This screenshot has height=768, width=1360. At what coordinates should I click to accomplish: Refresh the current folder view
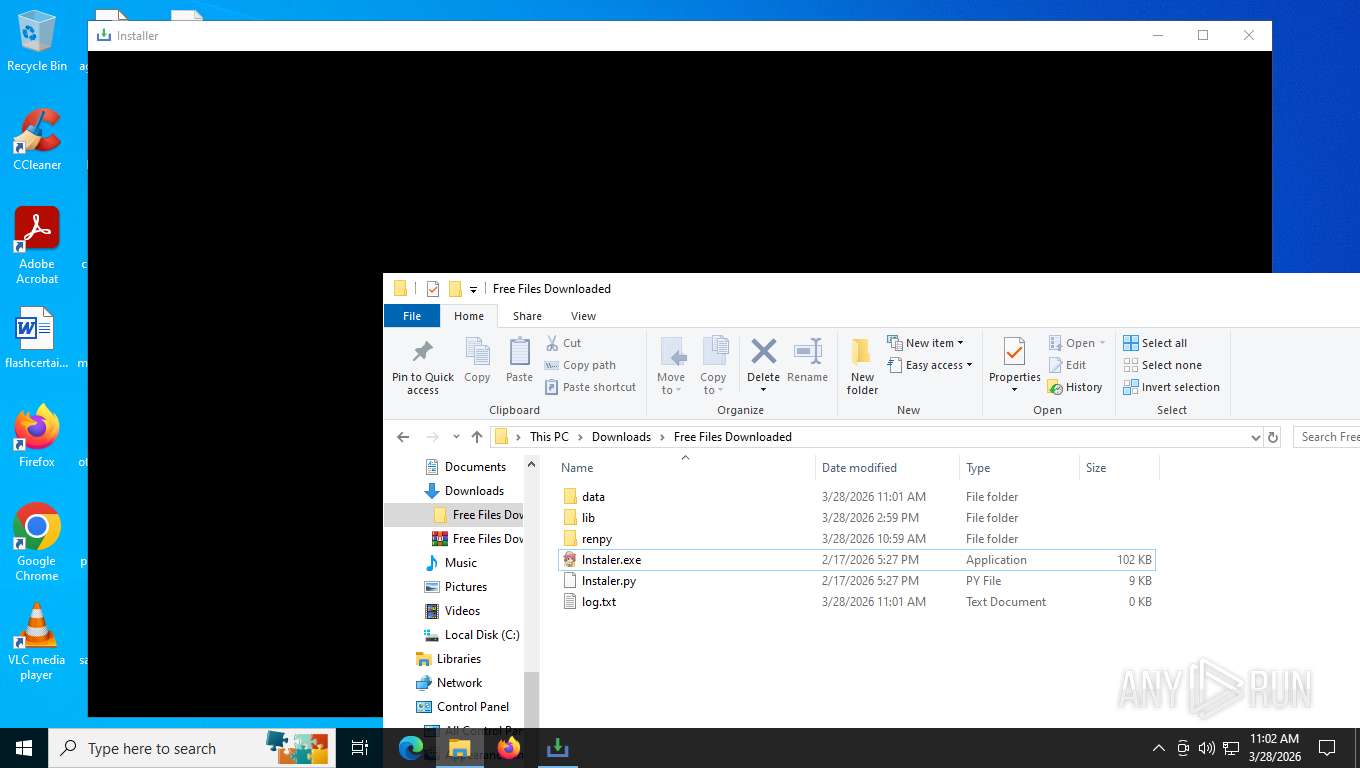(1273, 437)
